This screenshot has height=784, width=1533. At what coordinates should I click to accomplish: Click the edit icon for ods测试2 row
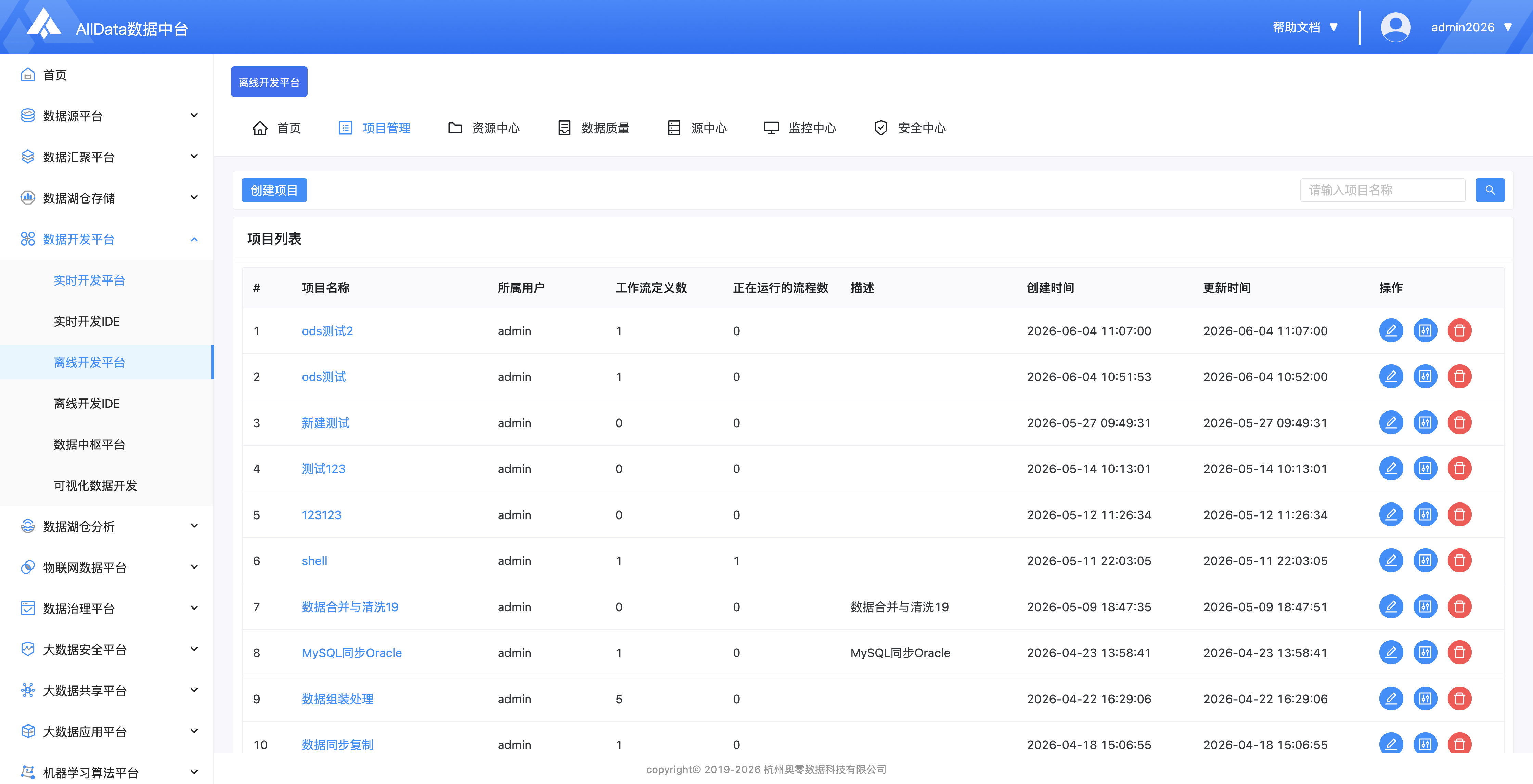(x=1391, y=331)
